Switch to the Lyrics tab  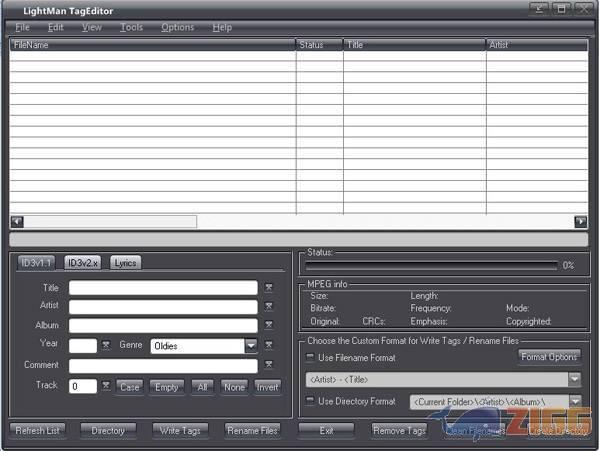(125, 262)
